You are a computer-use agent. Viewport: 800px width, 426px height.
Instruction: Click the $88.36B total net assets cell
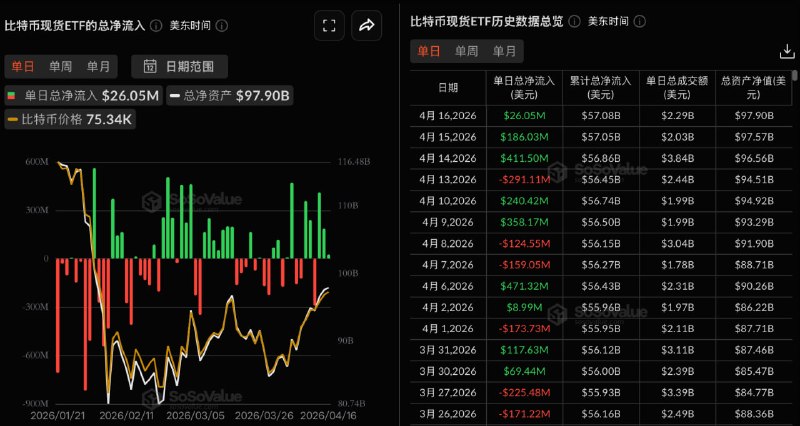coord(754,414)
